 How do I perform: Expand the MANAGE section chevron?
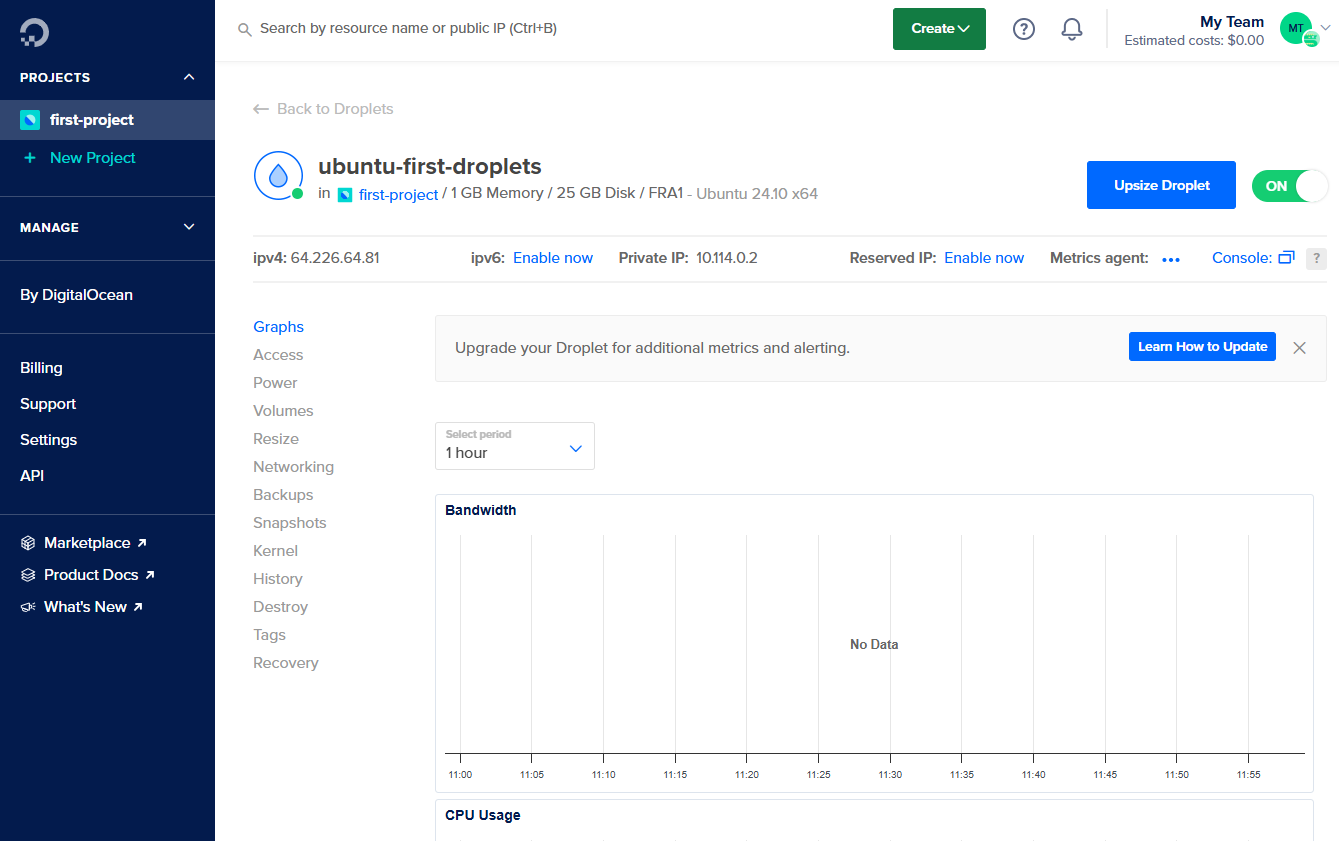pyautogui.click(x=189, y=227)
